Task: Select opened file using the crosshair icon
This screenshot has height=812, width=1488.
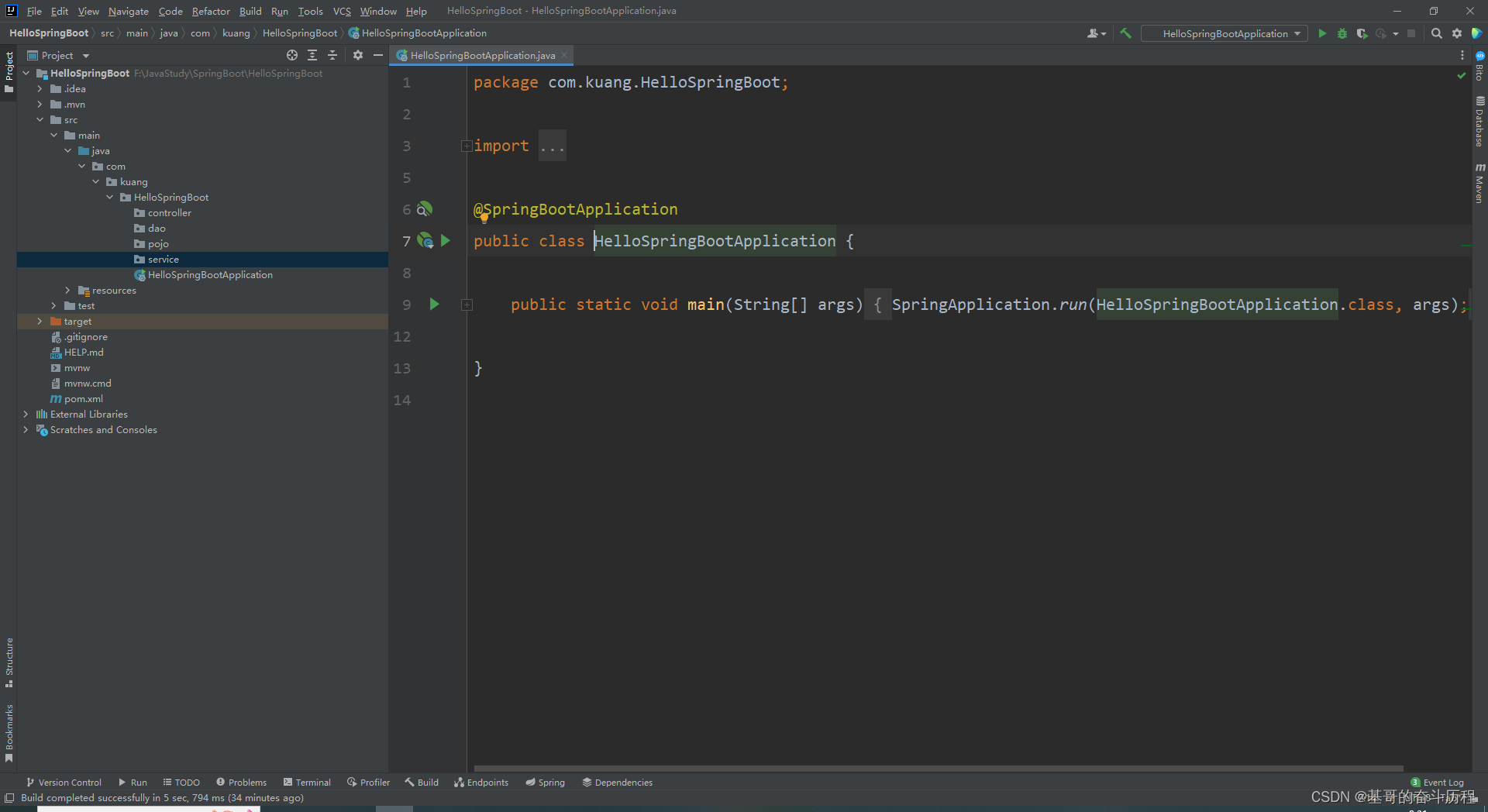Action: [x=291, y=55]
